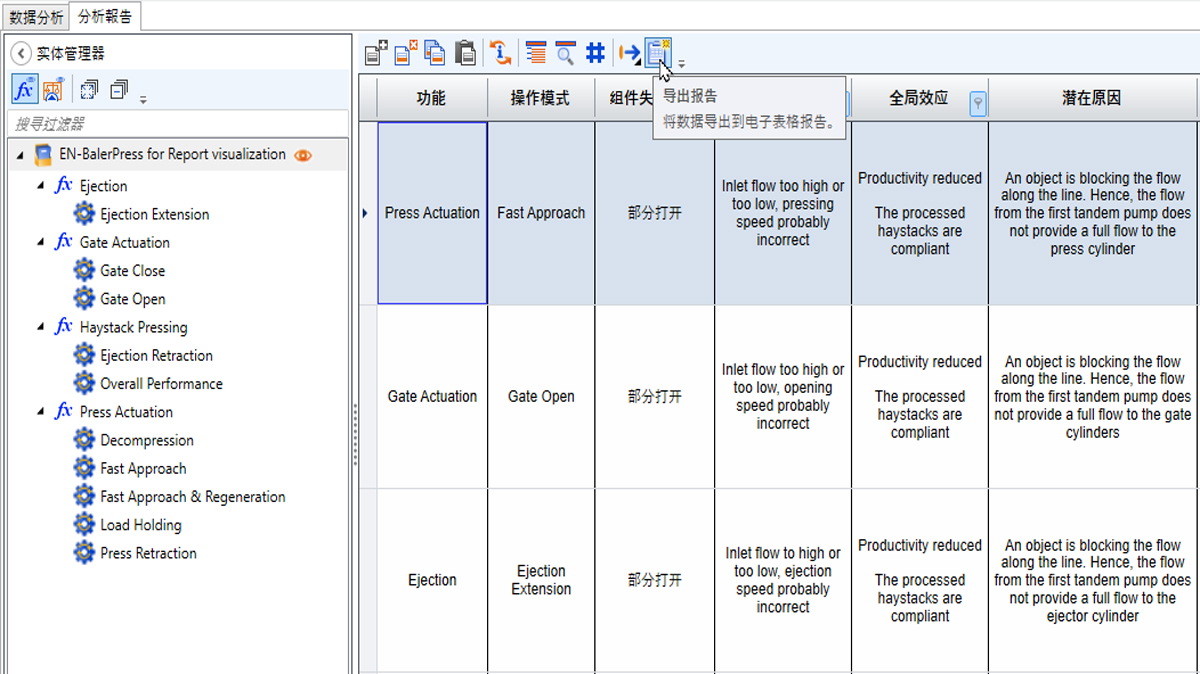The width and height of the screenshot is (1200, 674).
Task: Click the cause cell mentioning ejector cylinder
Action: pyautogui.click(x=1092, y=580)
